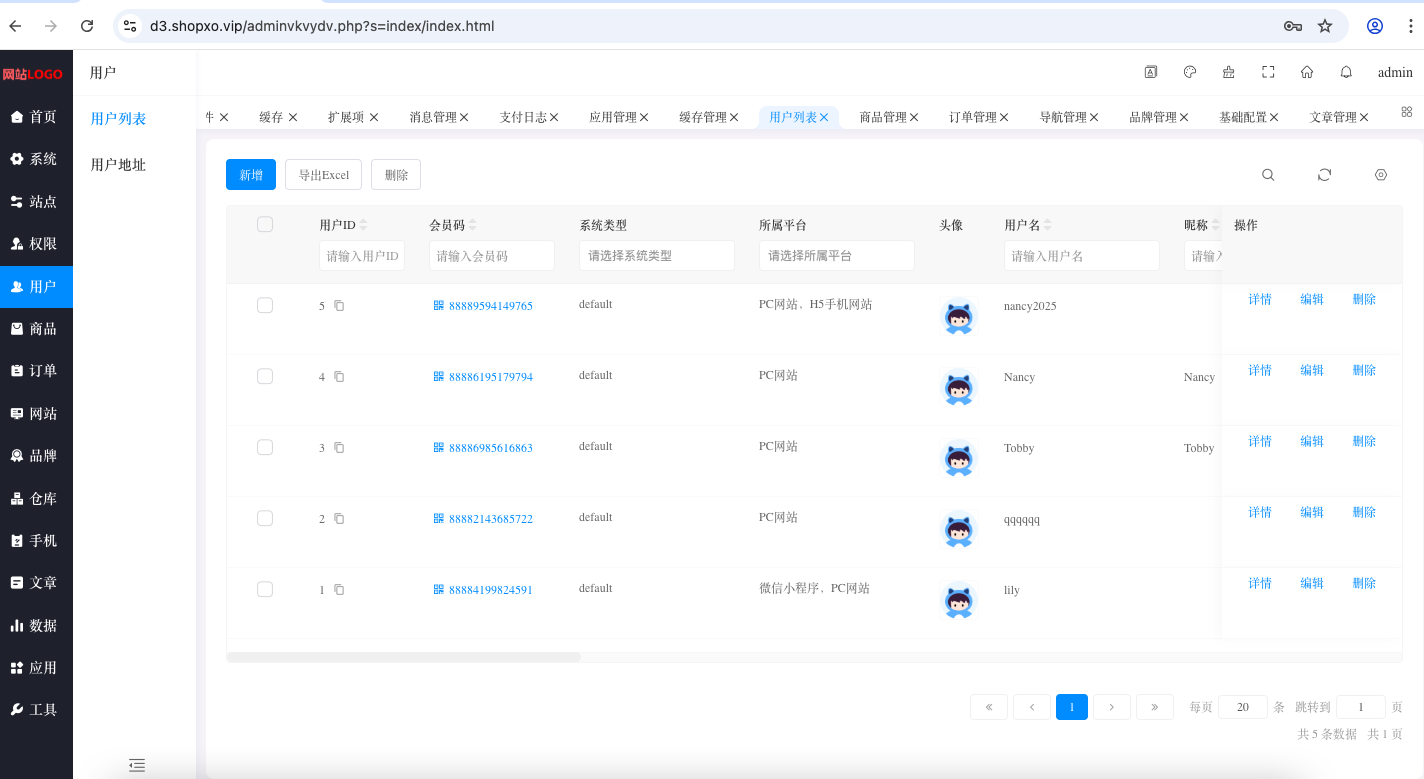Open 用户地址 in the submenu
1424x779 pixels.
pos(118,165)
